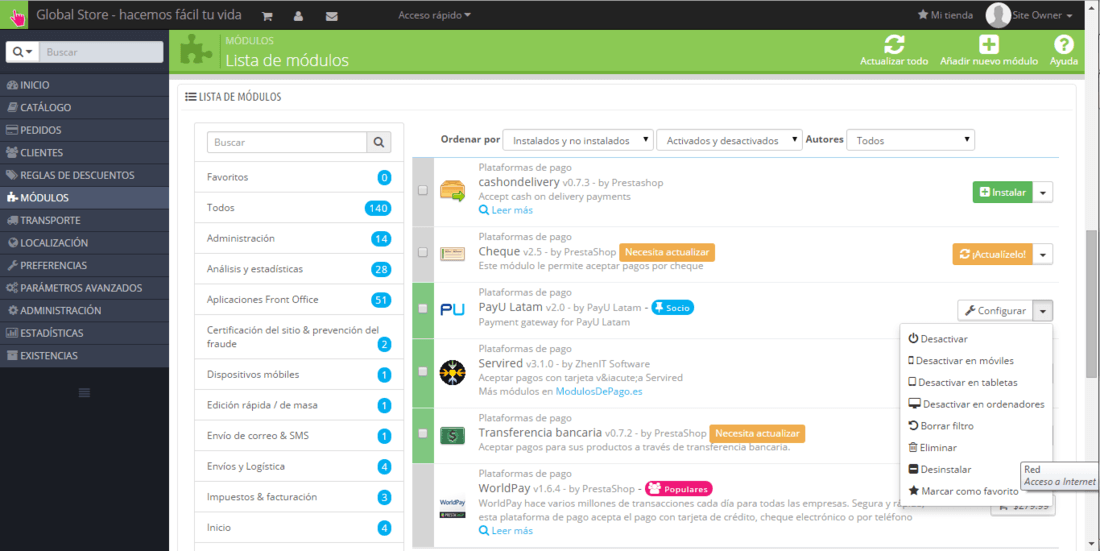Click the star icon beside Mi tienda

coord(923,15)
